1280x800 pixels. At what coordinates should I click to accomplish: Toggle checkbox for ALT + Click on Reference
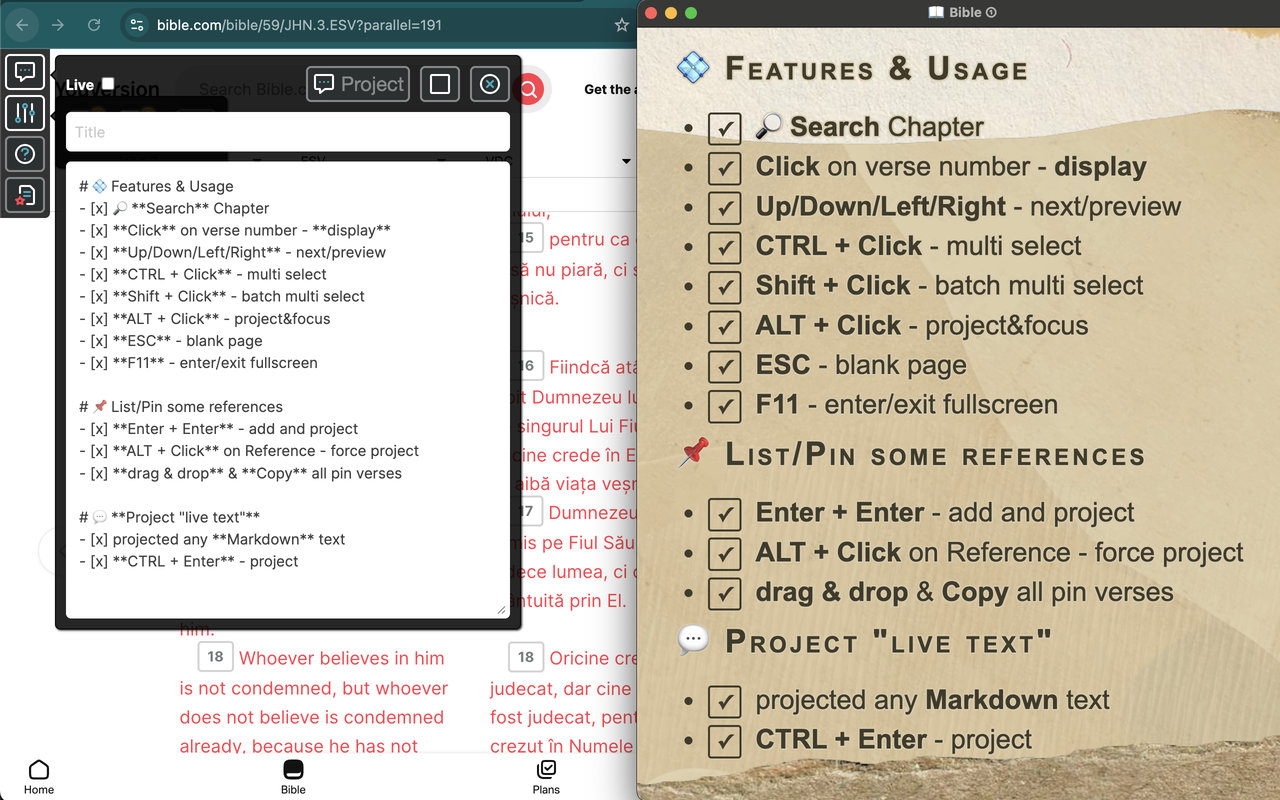click(x=724, y=554)
